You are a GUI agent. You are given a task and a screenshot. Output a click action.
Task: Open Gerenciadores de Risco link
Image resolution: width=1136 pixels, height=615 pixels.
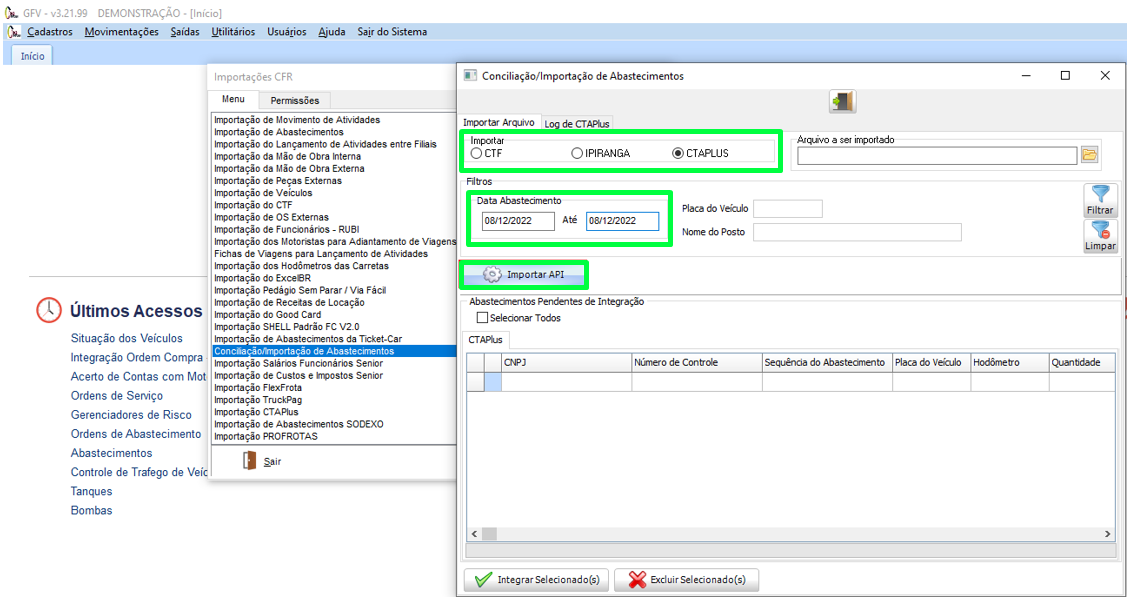pyautogui.click(x=131, y=414)
